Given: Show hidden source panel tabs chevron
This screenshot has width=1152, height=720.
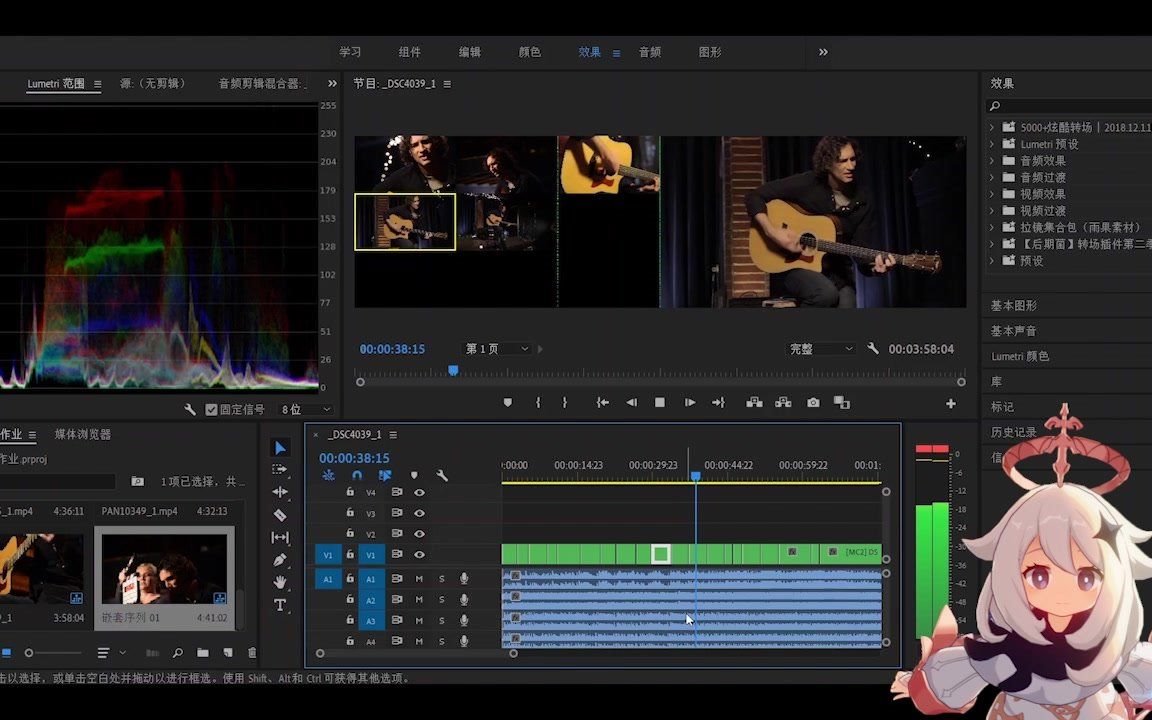Looking at the screenshot, I should (x=332, y=84).
